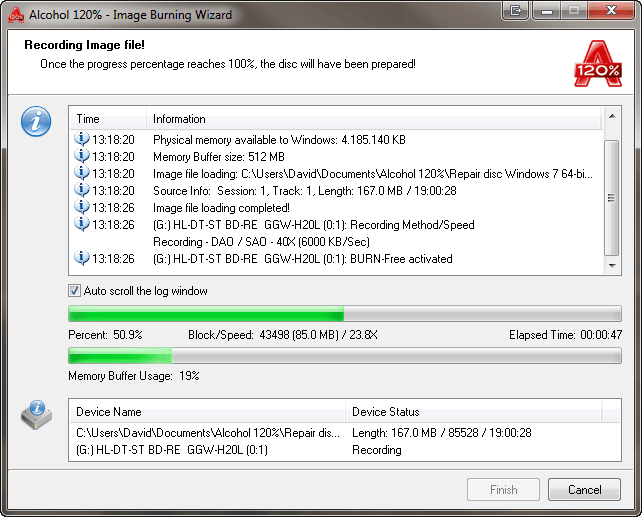Click the large blue information icon beside log

(36, 121)
